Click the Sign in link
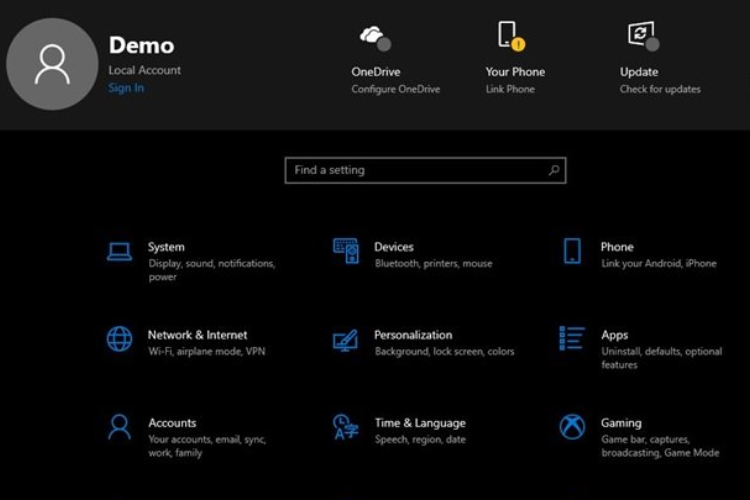Image resolution: width=750 pixels, height=500 pixels. coord(126,88)
